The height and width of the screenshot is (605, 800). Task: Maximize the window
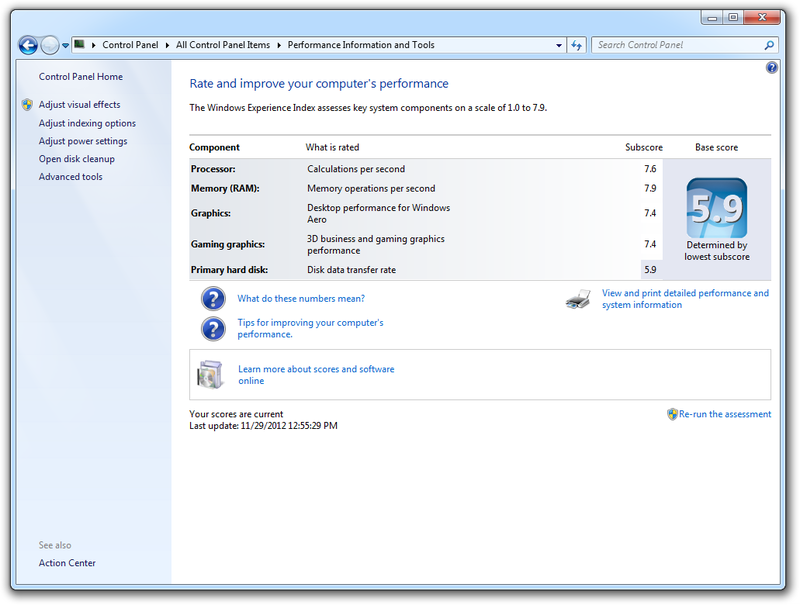pyautogui.click(x=733, y=17)
